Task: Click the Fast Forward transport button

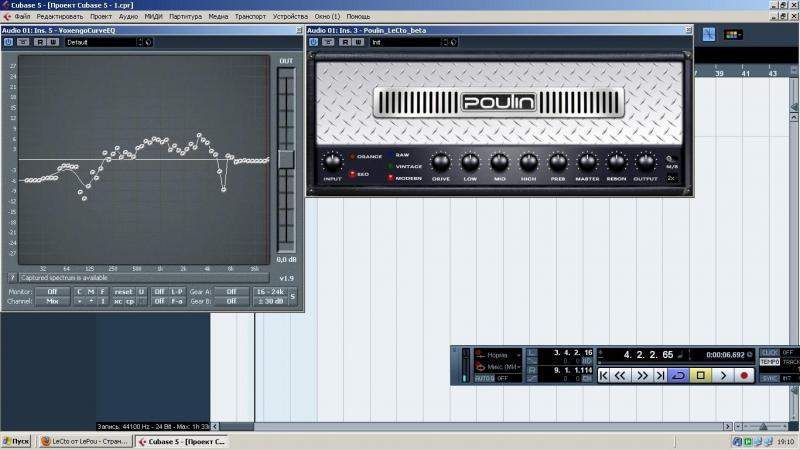Action: (641, 375)
